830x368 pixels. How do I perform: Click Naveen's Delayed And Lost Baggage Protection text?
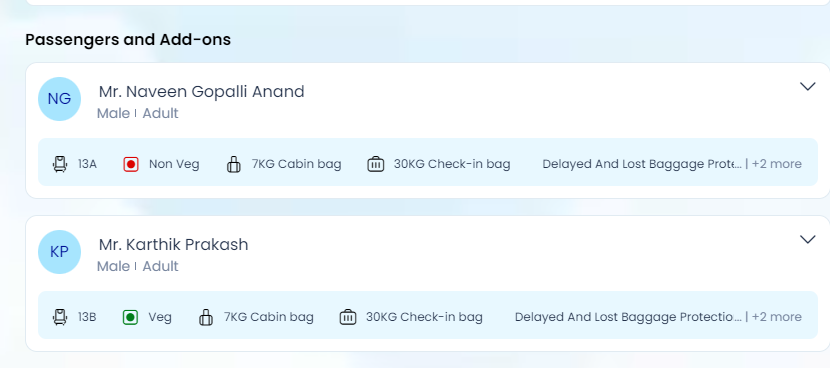point(642,164)
